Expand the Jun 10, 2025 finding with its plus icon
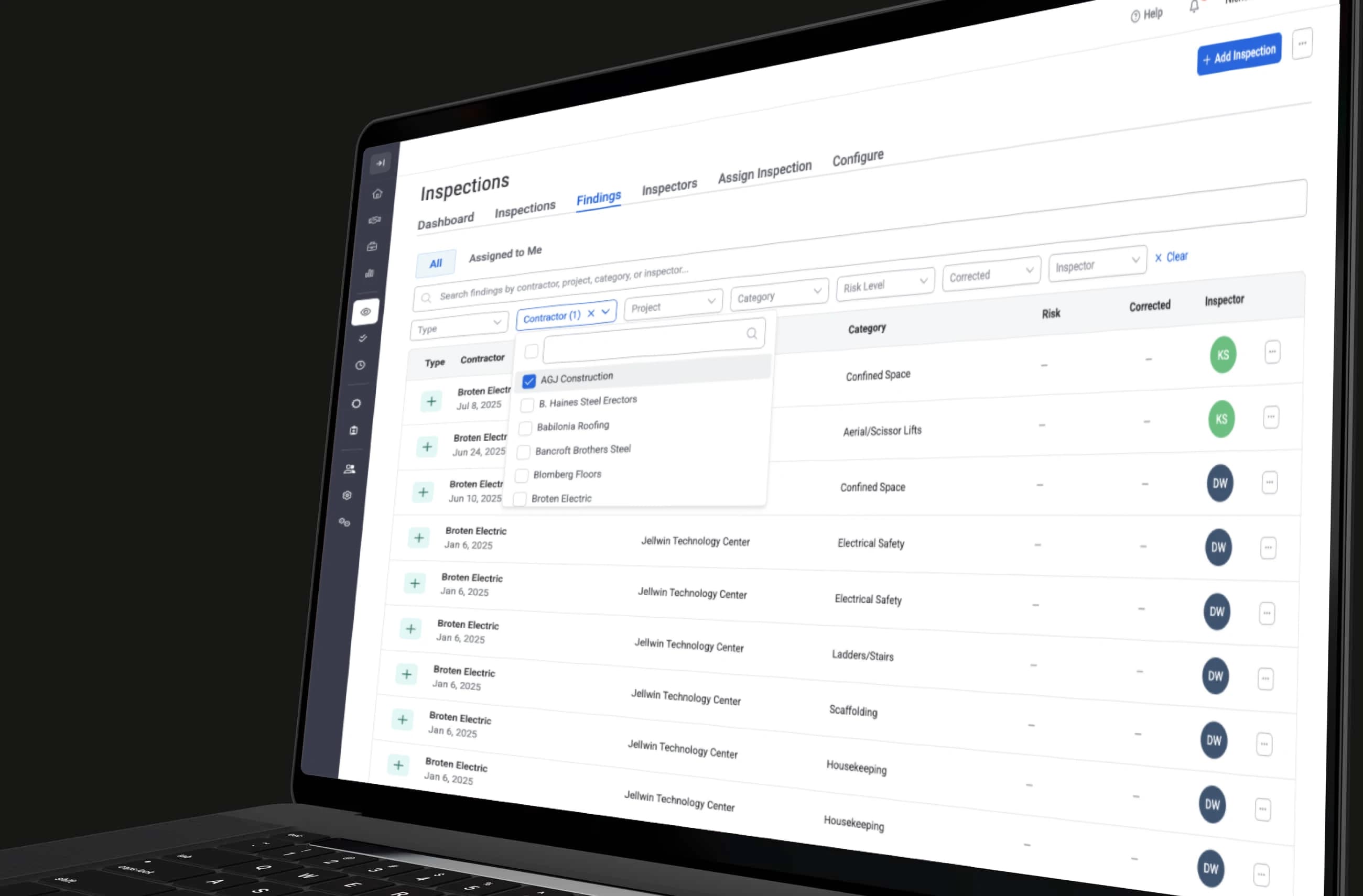The width and height of the screenshot is (1363, 896). [423, 492]
